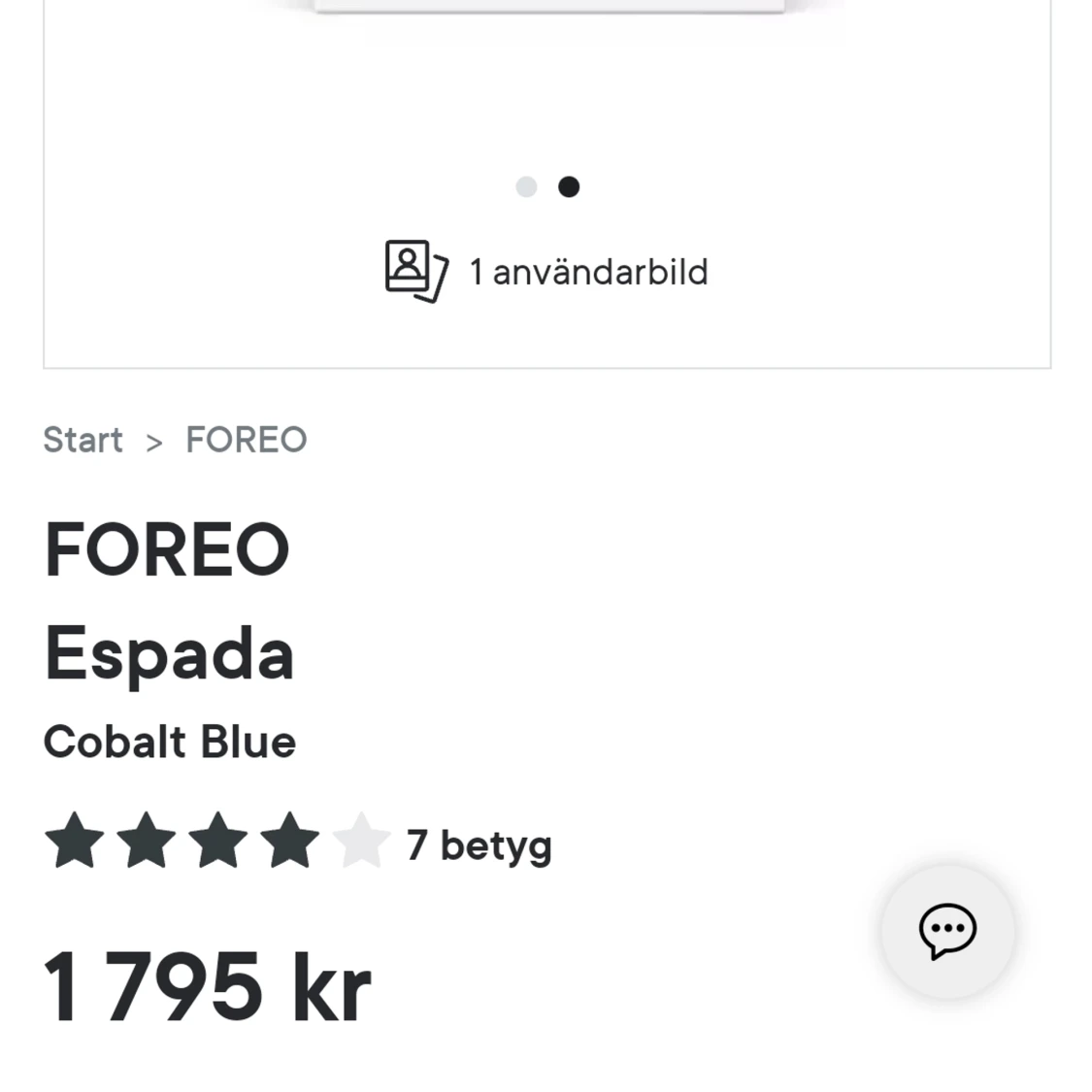Open the user images gallery icon

417,271
